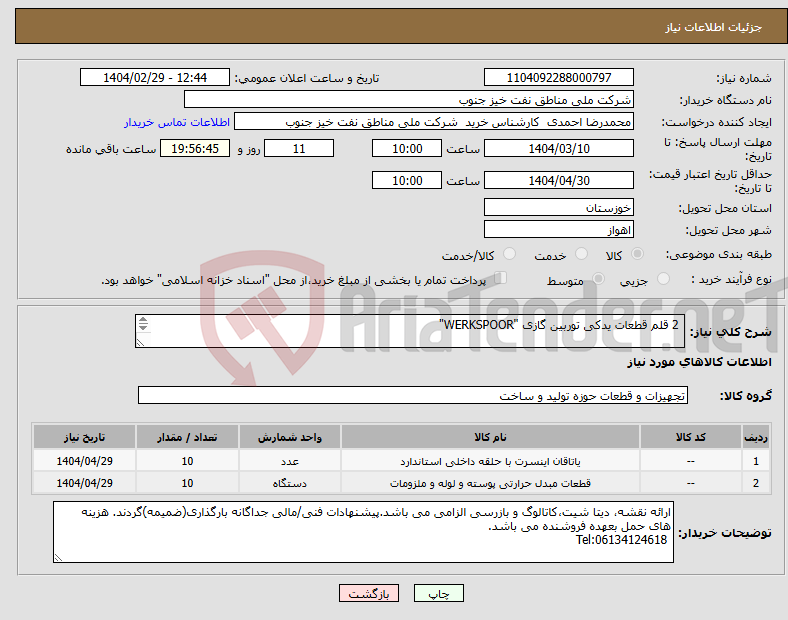Screen dimensions: 788x620
Task: Click the تعداد / مقدار column header
Action: [x=187, y=437]
